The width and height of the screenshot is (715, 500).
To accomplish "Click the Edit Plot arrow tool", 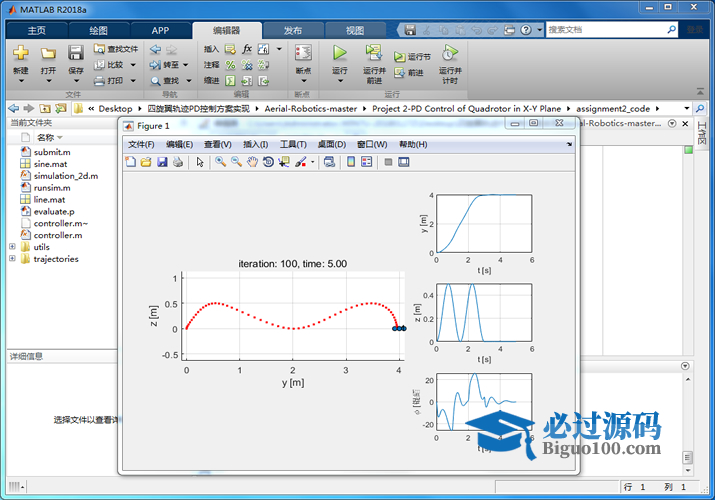I will point(200,162).
